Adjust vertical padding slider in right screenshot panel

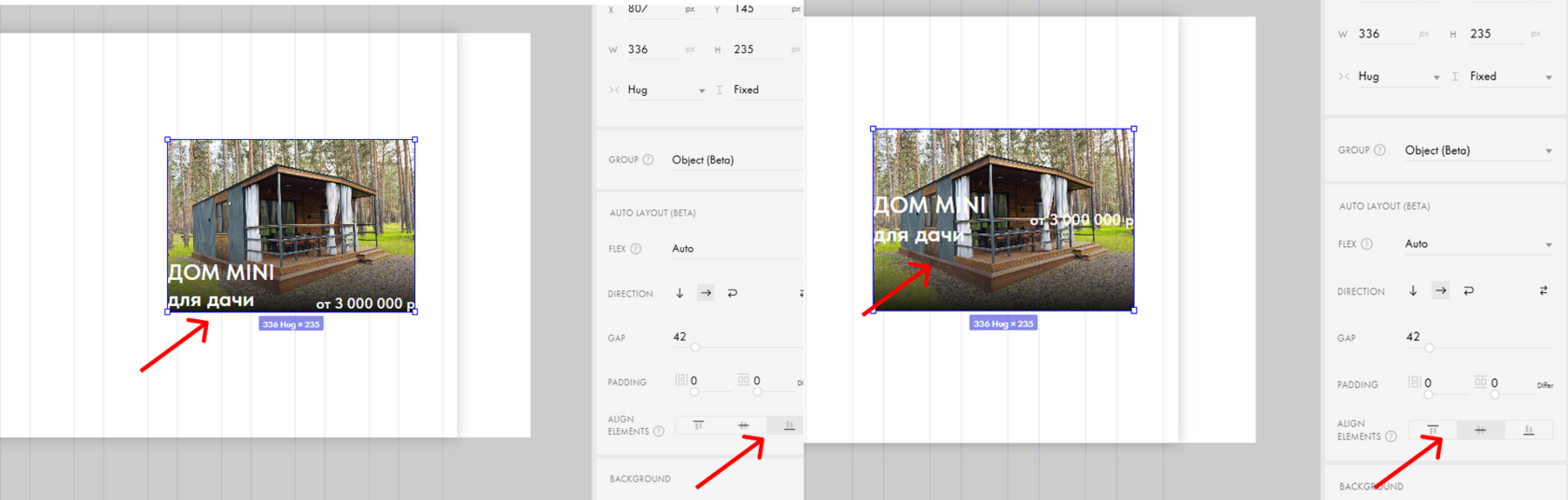tap(1494, 395)
